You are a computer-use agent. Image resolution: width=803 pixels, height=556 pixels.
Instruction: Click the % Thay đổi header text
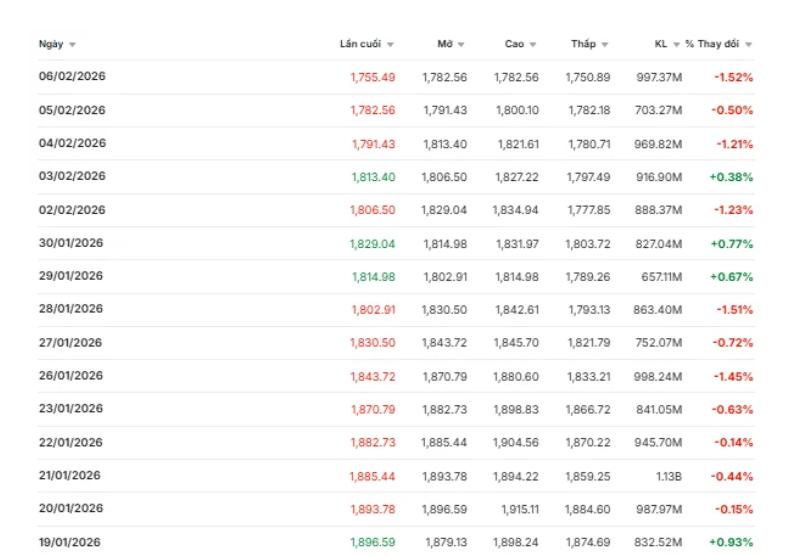(712, 44)
